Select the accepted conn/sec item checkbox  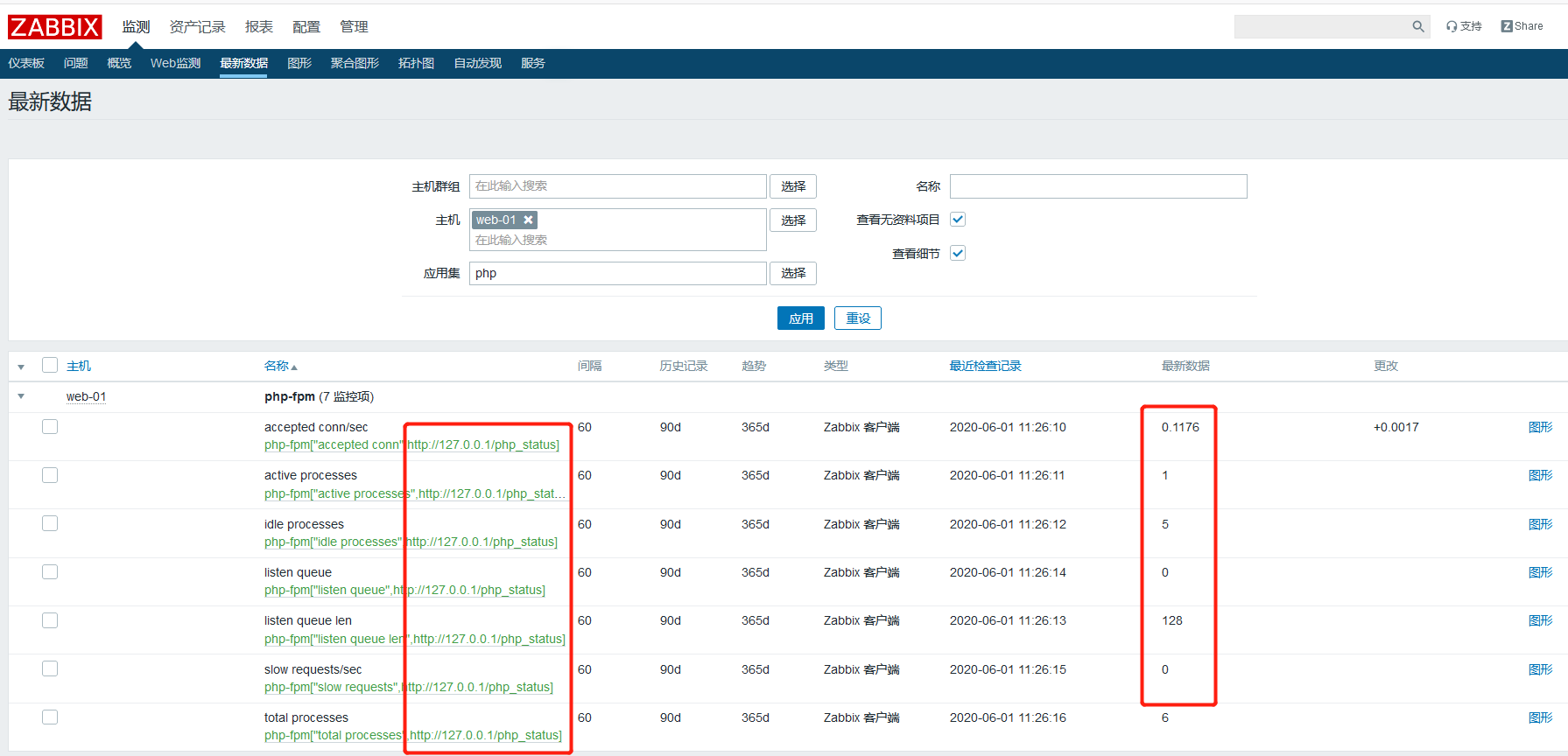pyautogui.click(x=50, y=426)
